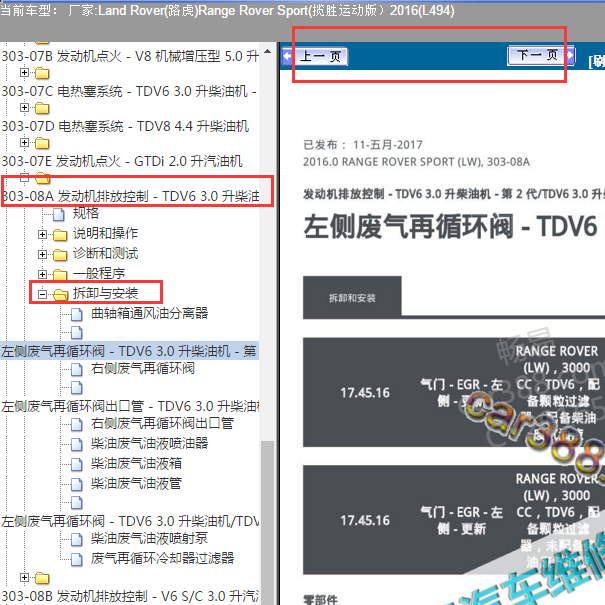605x605 pixels.
Task: Open 左侧废气再循环阀 - TDV6 3.0 升柴油机/TDV entry
Action: point(130,521)
